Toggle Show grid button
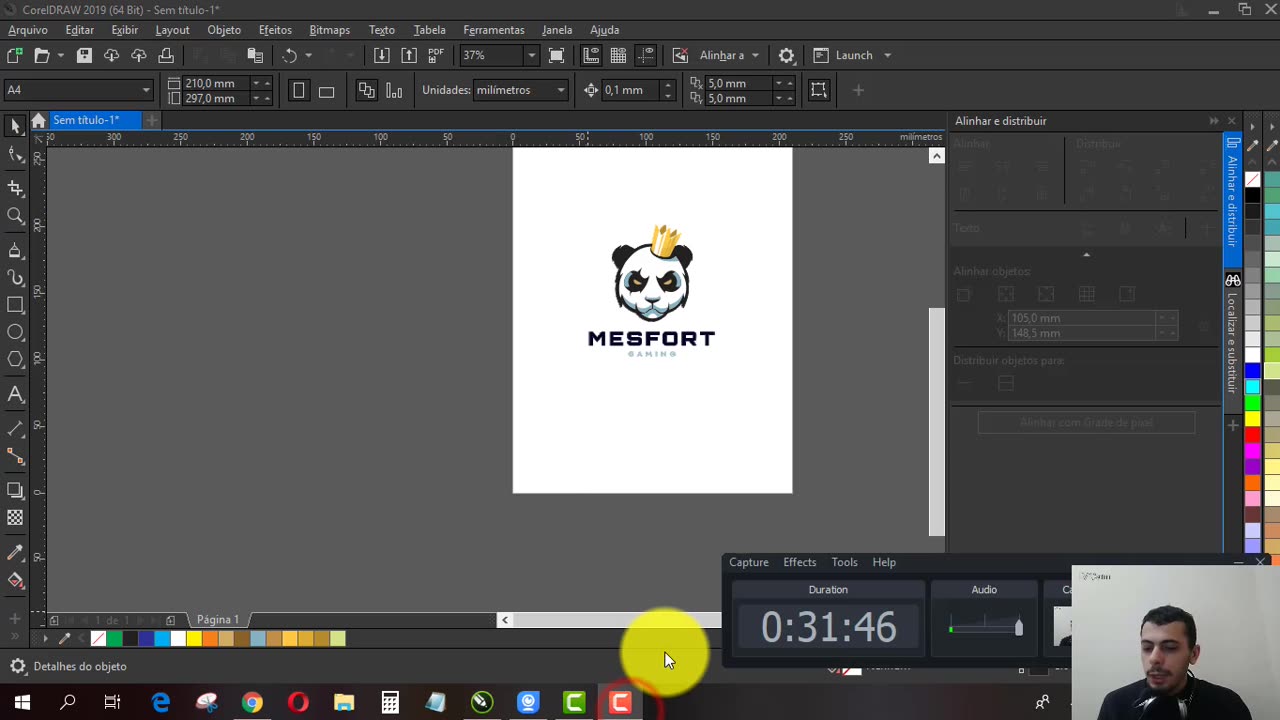 coord(618,55)
